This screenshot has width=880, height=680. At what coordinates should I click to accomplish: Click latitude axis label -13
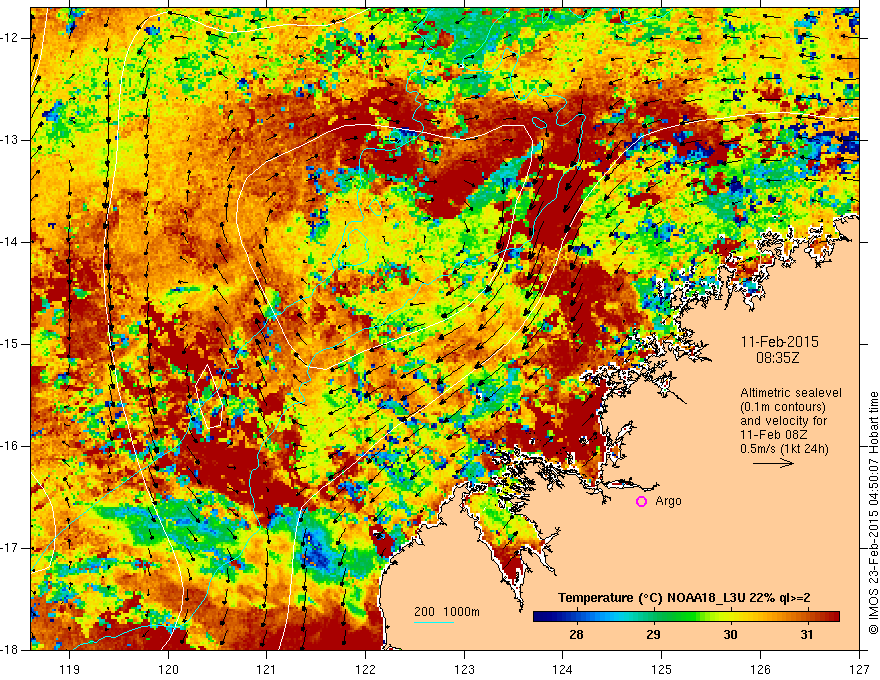click(10, 140)
